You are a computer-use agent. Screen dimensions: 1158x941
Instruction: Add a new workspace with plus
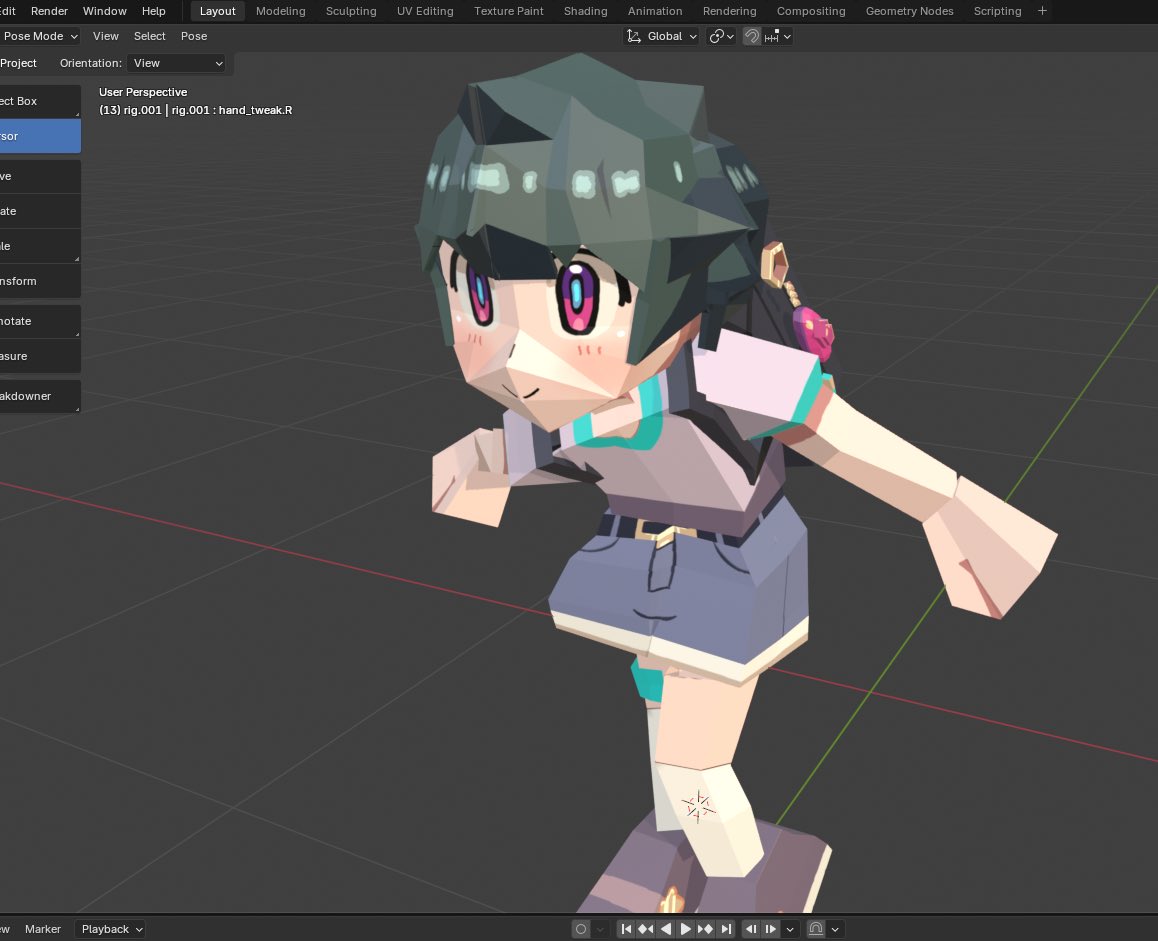click(1042, 11)
